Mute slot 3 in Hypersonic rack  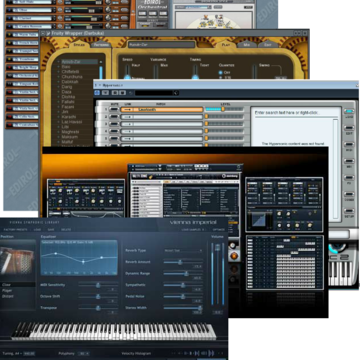tap(114, 124)
